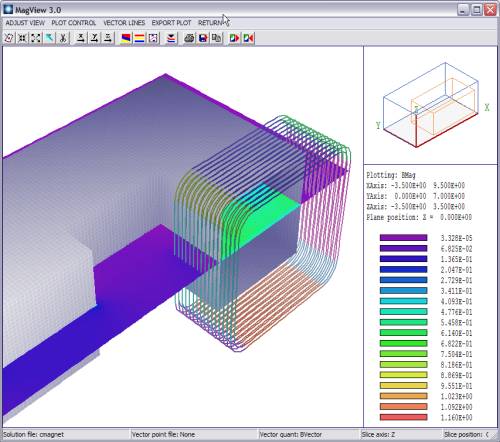
Task: Click the zoom extents arrows icon
Action: 36,38
